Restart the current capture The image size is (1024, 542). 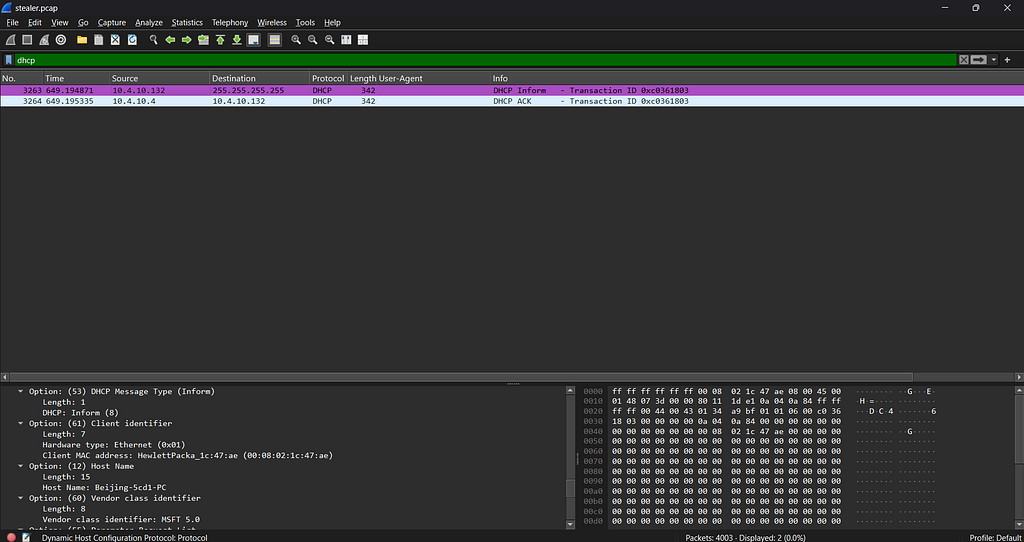[x=44, y=40]
